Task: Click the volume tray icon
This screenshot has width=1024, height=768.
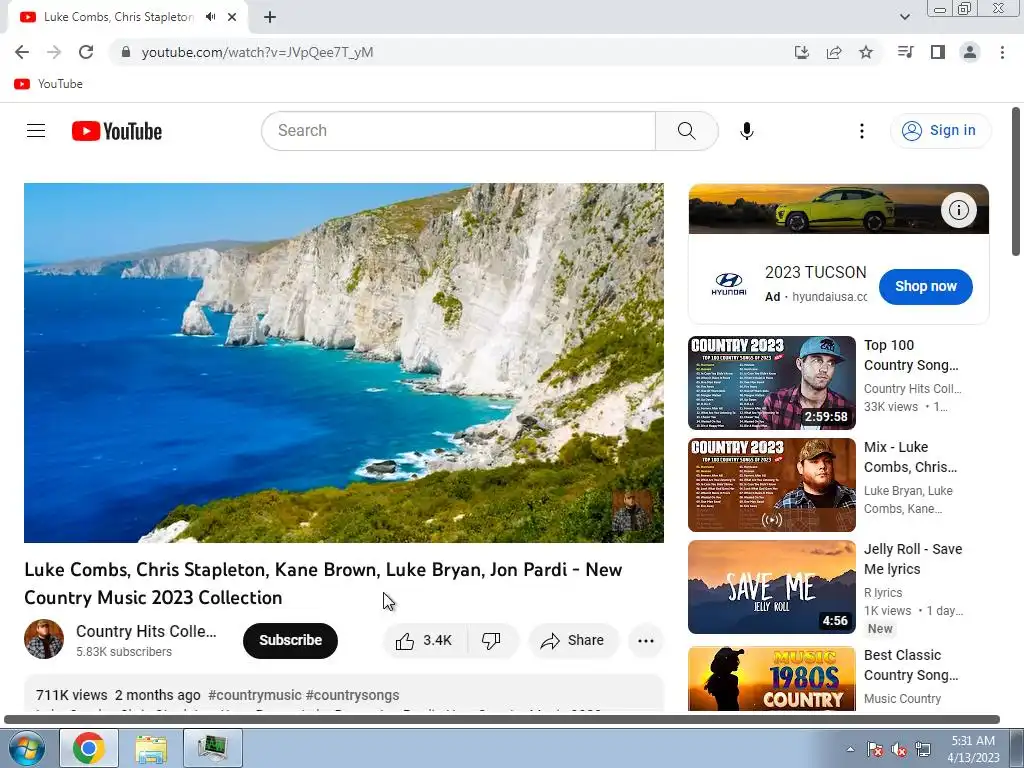Action: pyautogui.click(x=899, y=749)
